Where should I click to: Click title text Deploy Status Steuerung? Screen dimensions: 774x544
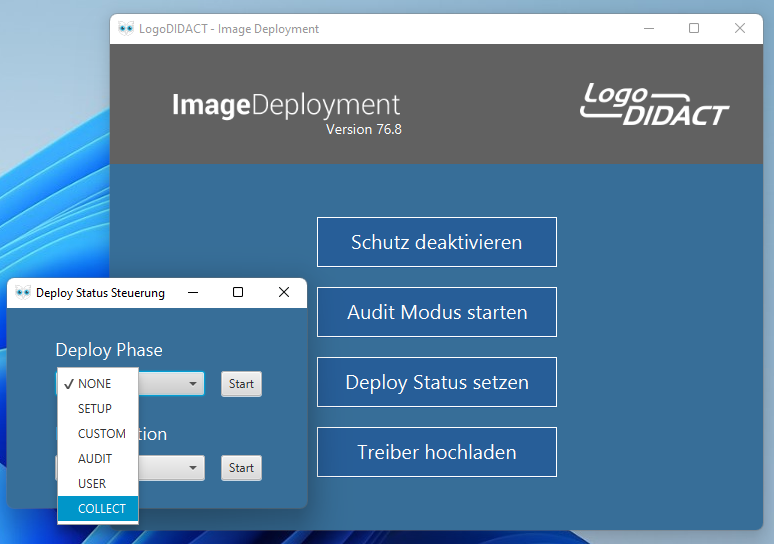[100, 293]
